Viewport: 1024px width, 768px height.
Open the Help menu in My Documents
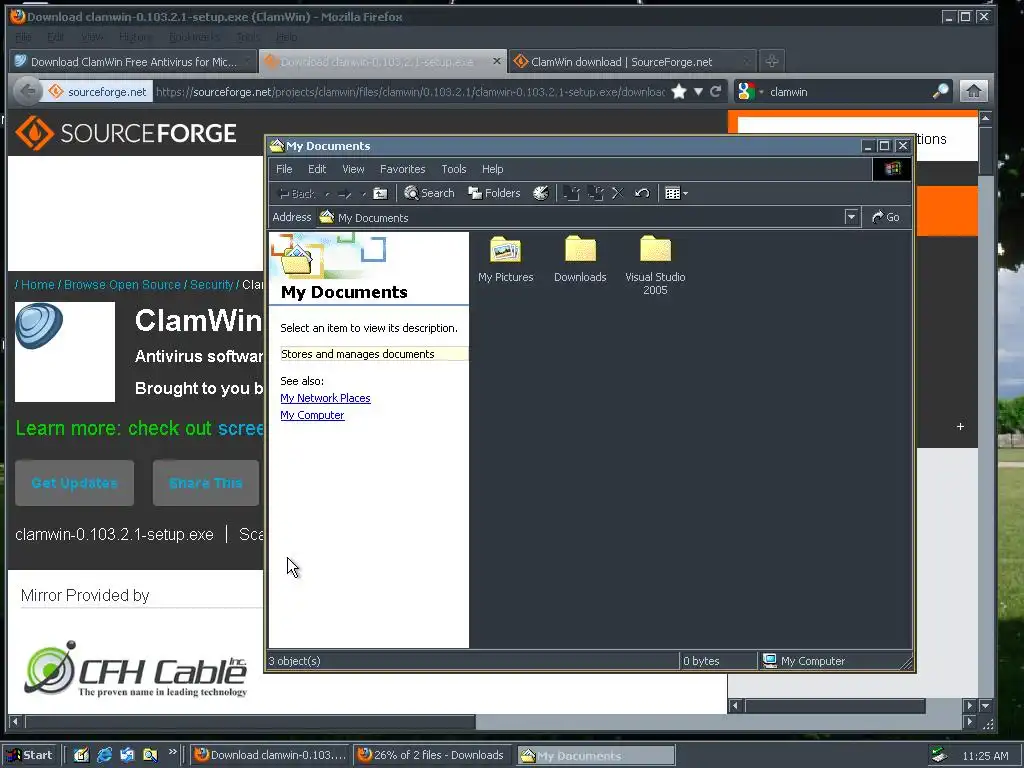(492, 169)
